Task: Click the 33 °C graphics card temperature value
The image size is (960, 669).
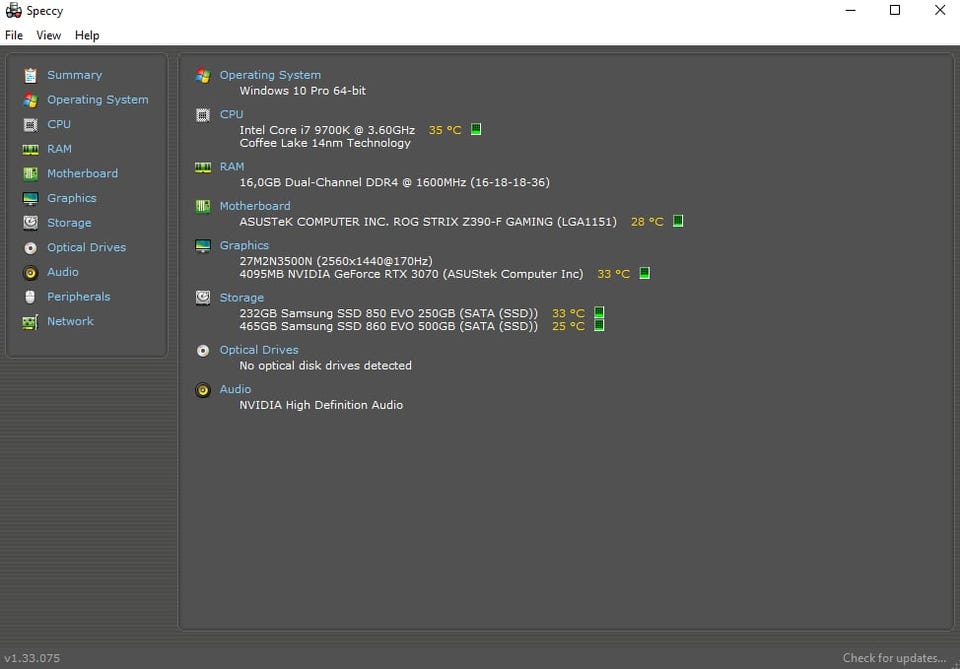Action: (613, 274)
